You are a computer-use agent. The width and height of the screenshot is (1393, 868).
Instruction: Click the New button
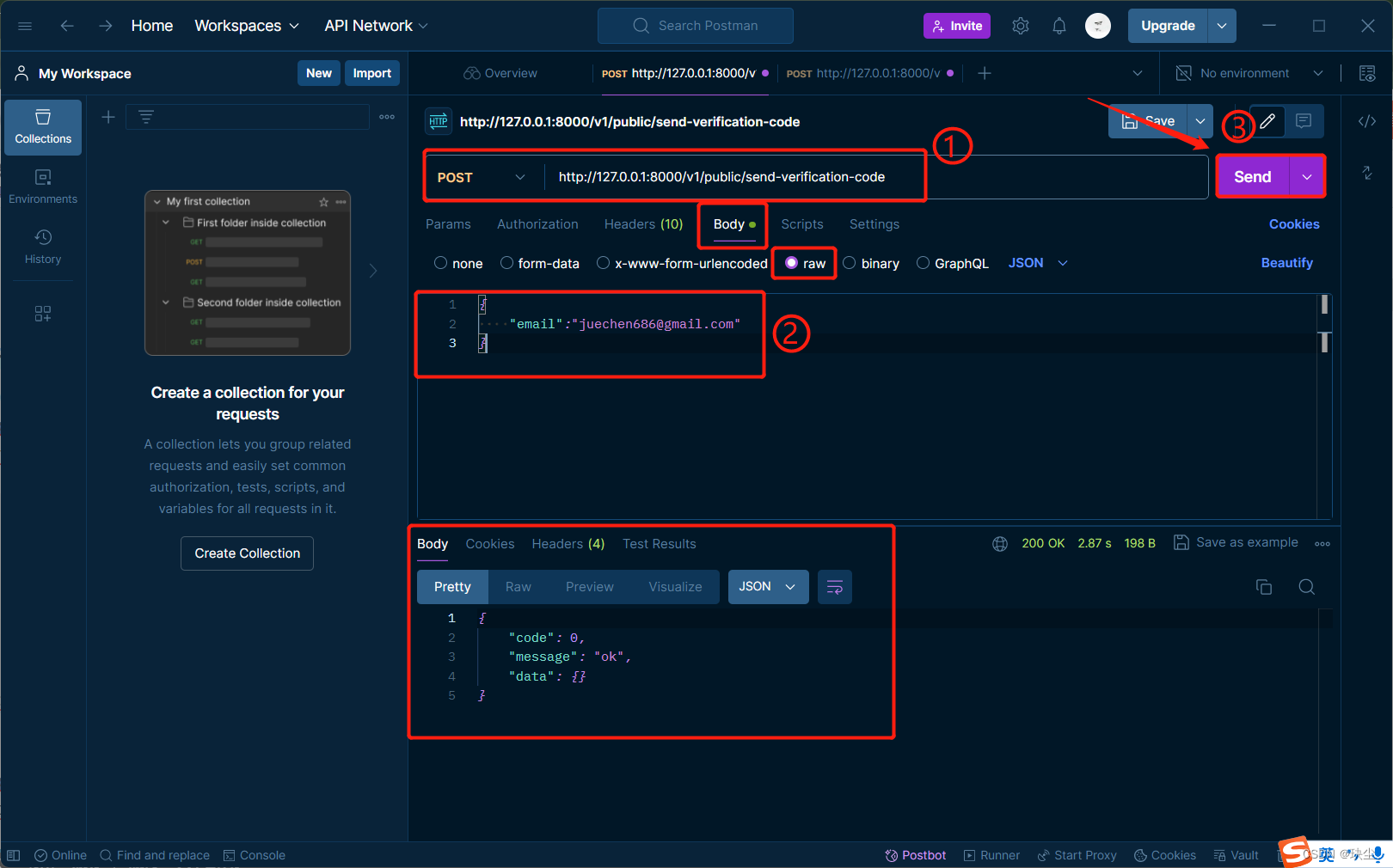tap(319, 73)
